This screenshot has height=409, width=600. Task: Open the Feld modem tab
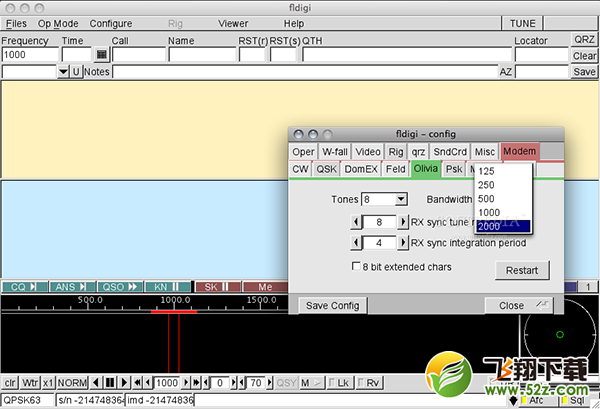coord(395,169)
